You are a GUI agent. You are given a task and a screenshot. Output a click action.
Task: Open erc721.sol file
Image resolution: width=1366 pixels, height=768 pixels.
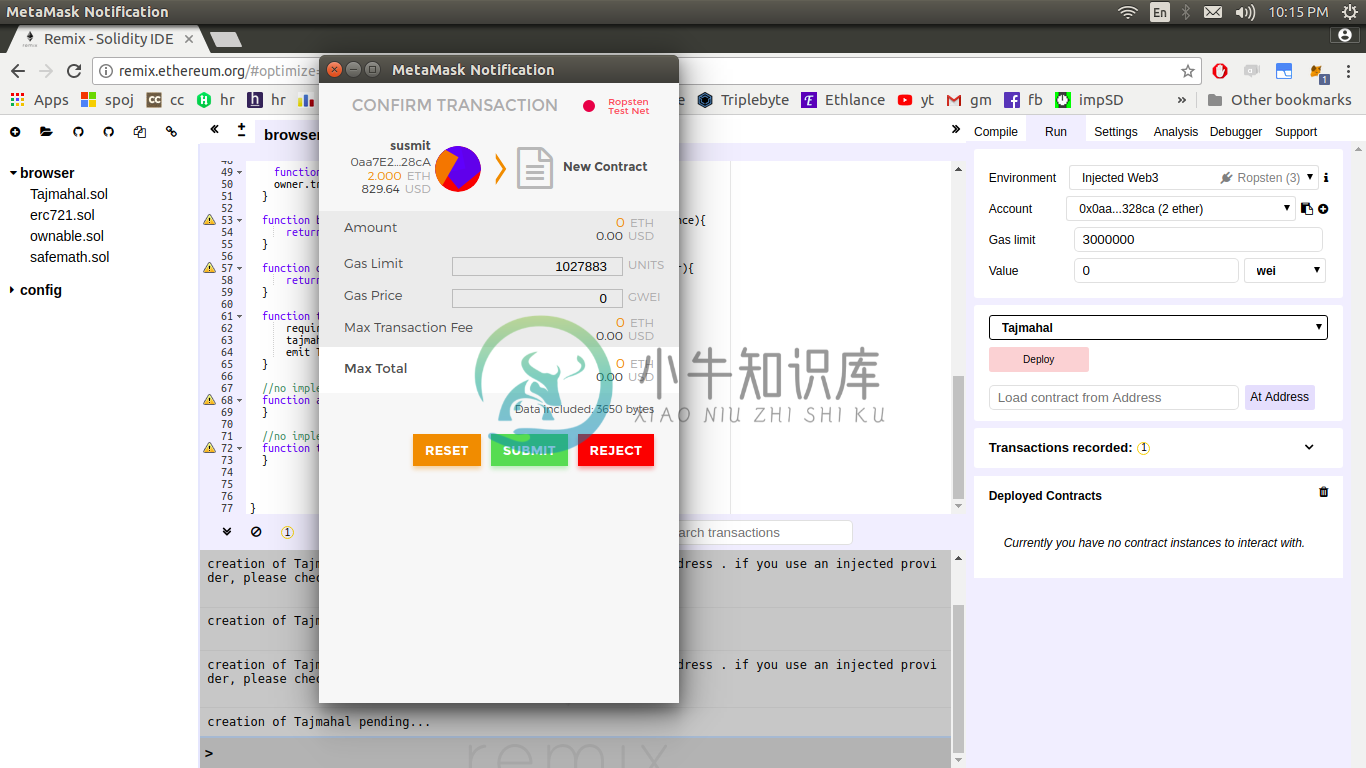[62, 215]
